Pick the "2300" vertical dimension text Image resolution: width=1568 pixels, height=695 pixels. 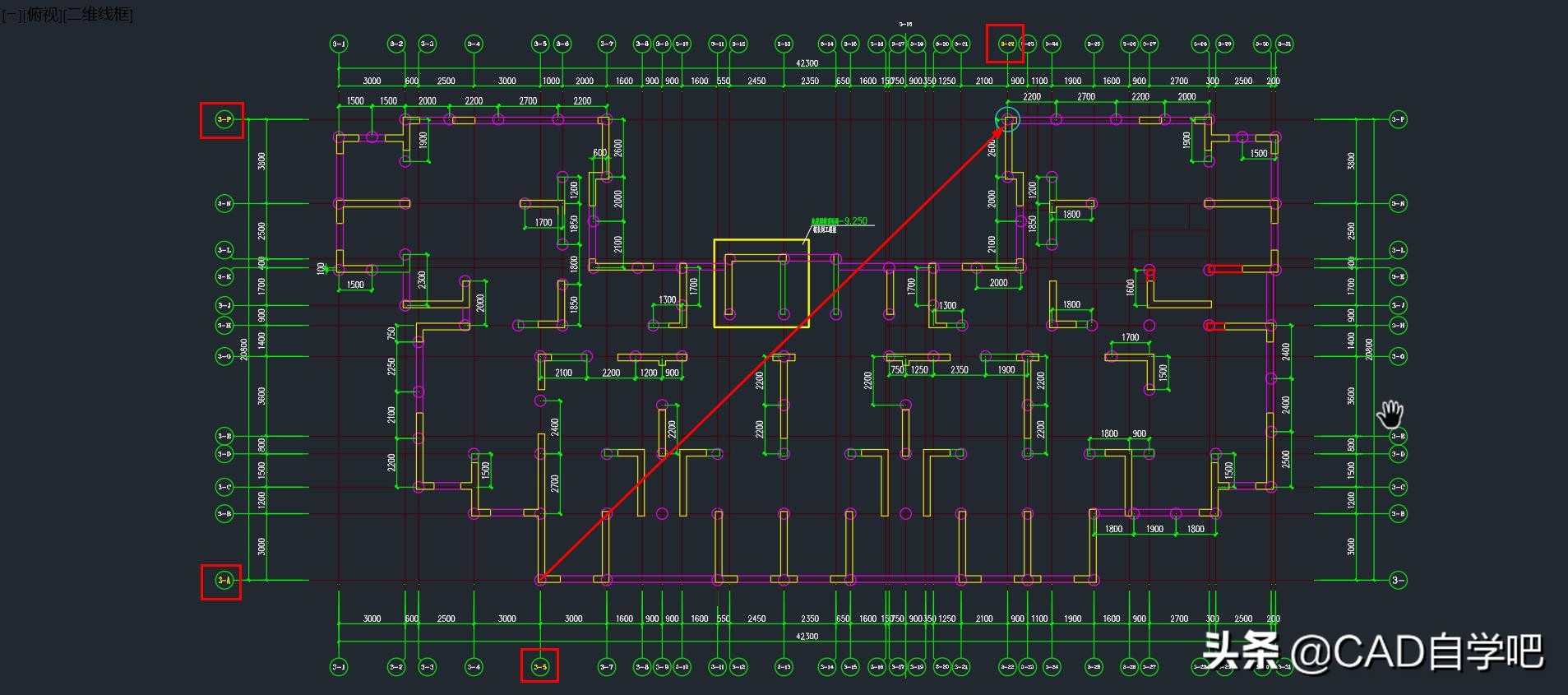pyautogui.click(x=422, y=280)
